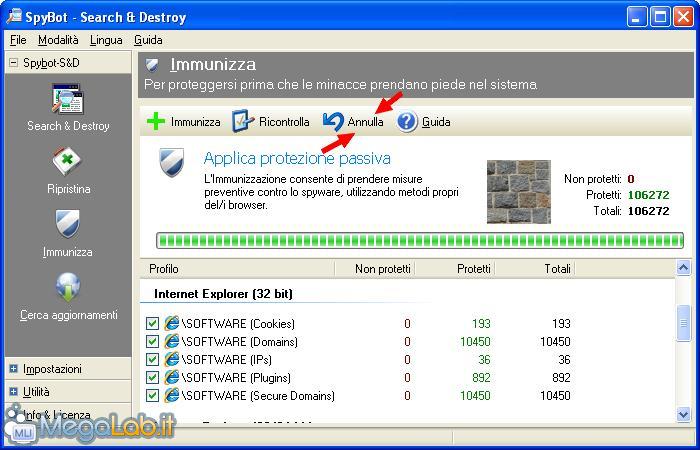Image resolution: width=700 pixels, height=450 pixels.
Task: Click the list scrollbar up arrow
Action: (683, 268)
